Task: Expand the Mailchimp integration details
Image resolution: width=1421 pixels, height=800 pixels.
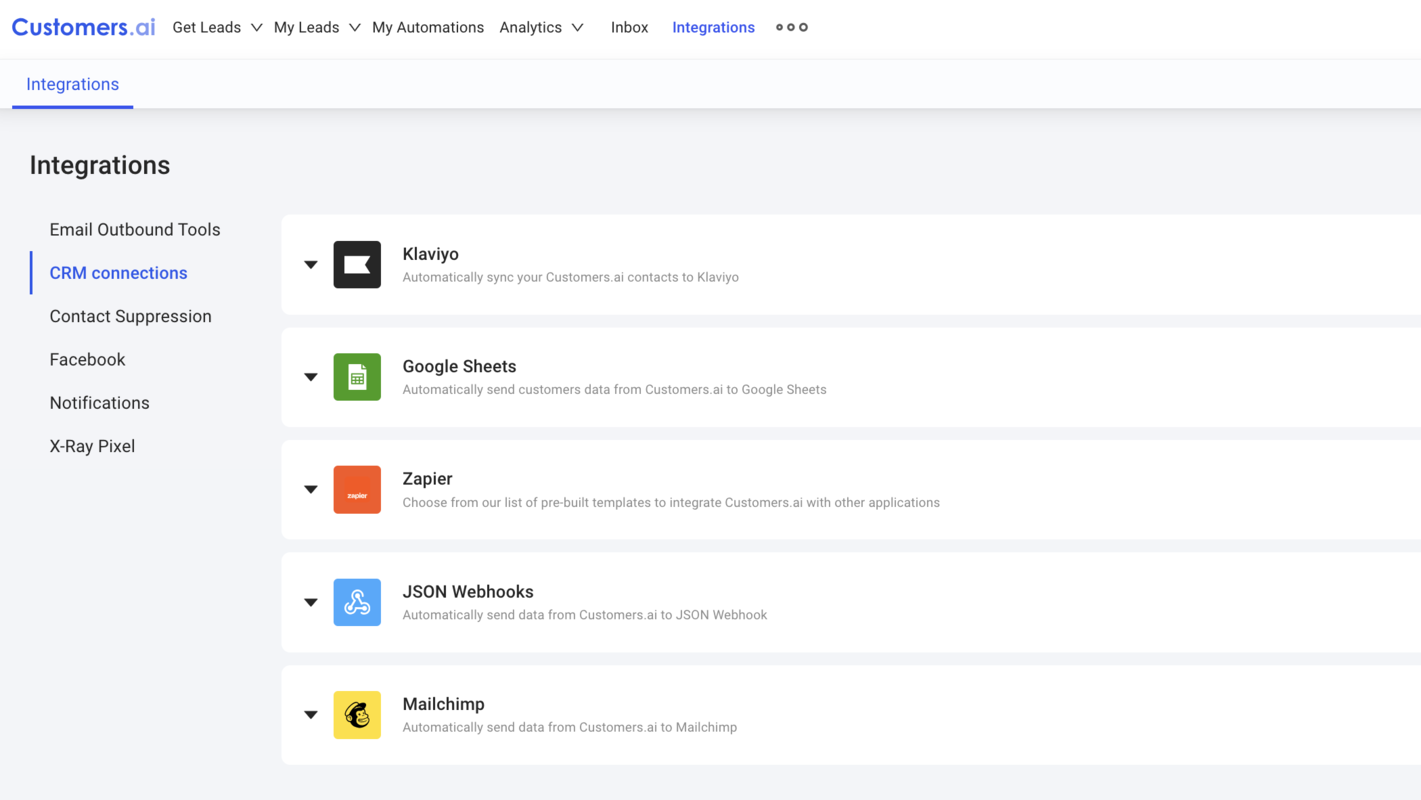Action: [310, 714]
